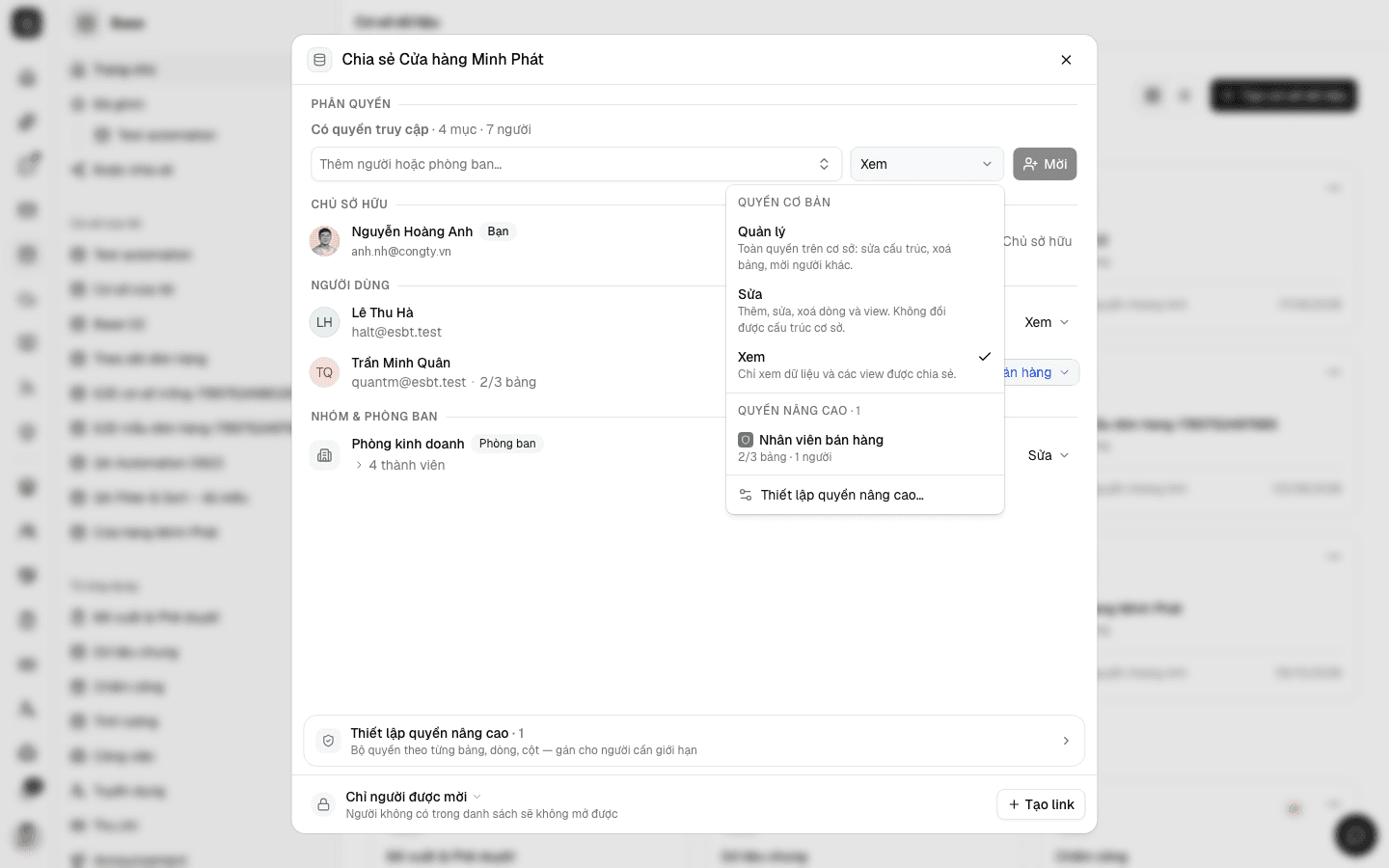This screenshot has height=868, width=1389.
Task: Click the Tạo link button
Action: [1041, 804]
